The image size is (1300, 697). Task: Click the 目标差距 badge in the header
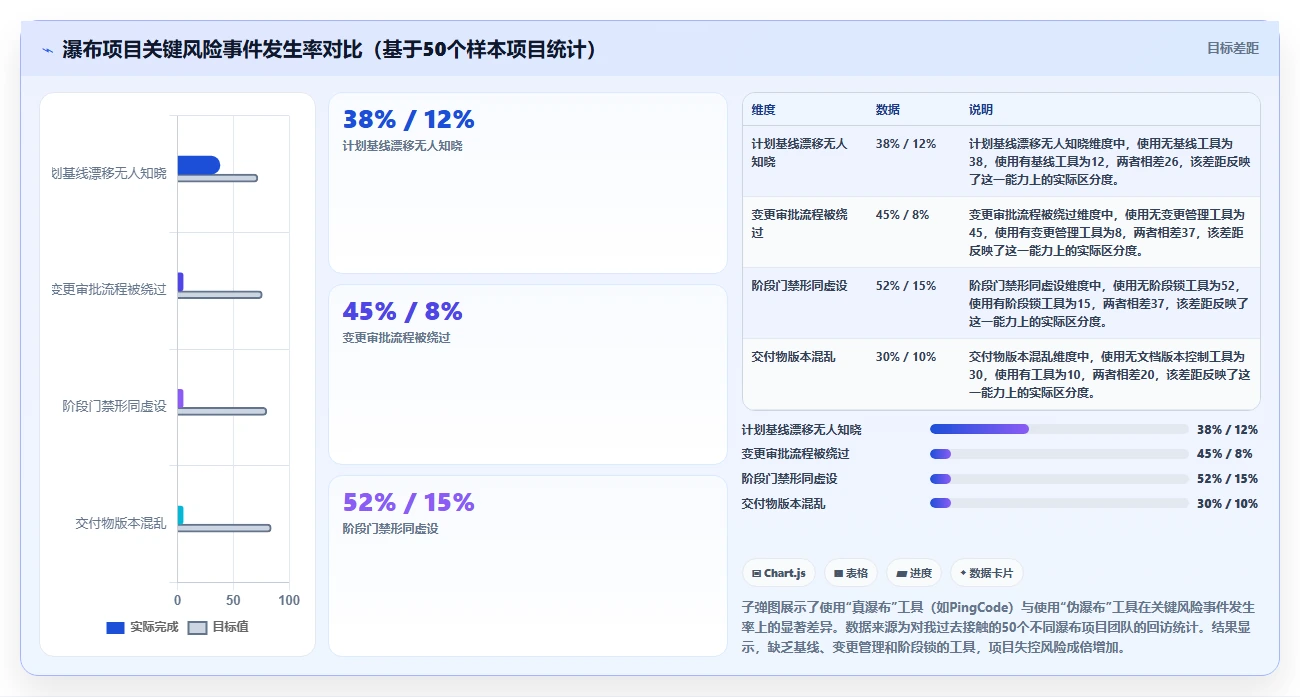pos(1232,48)
